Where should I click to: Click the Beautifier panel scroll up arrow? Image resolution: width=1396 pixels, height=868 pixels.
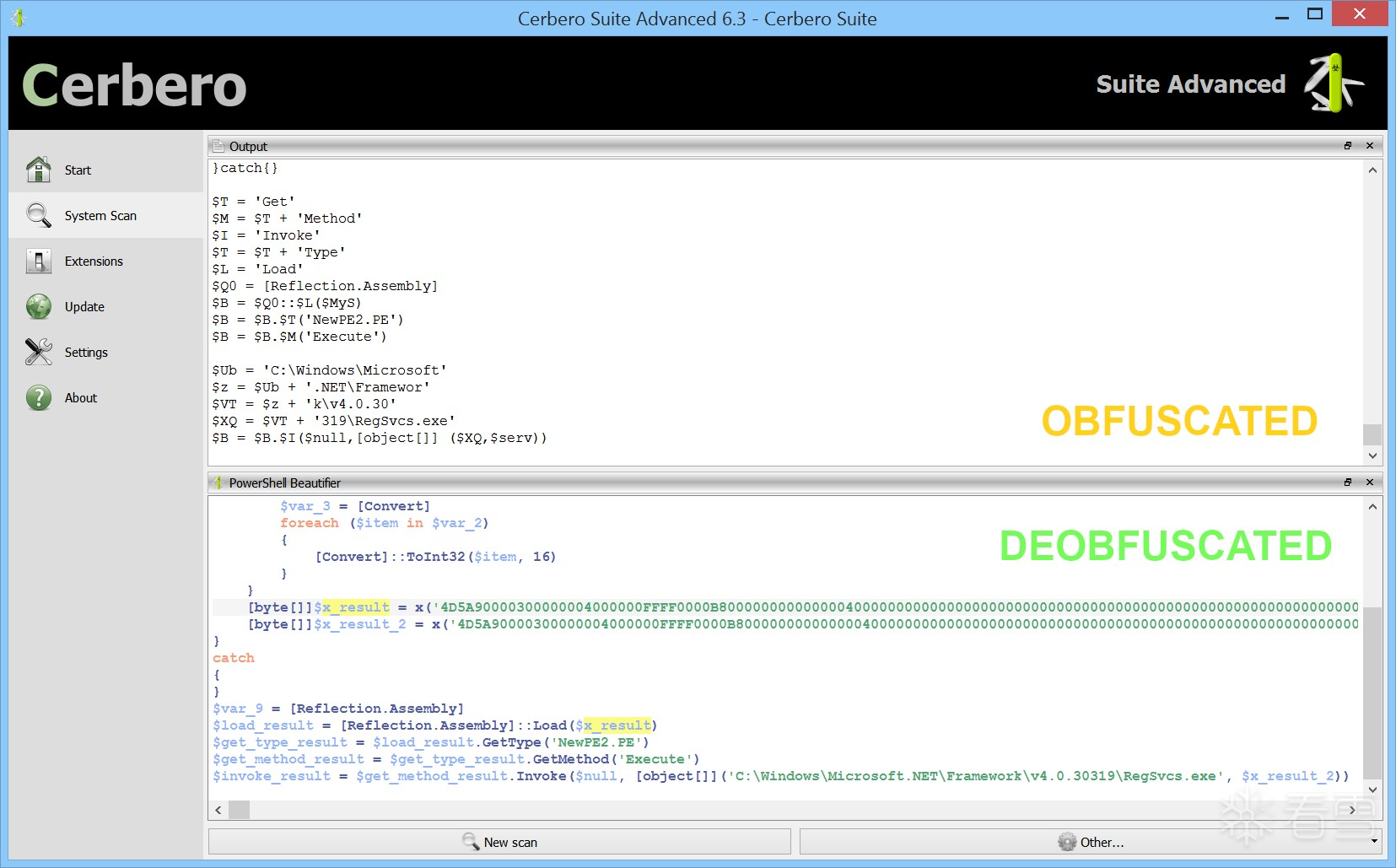pos(1372,507)
